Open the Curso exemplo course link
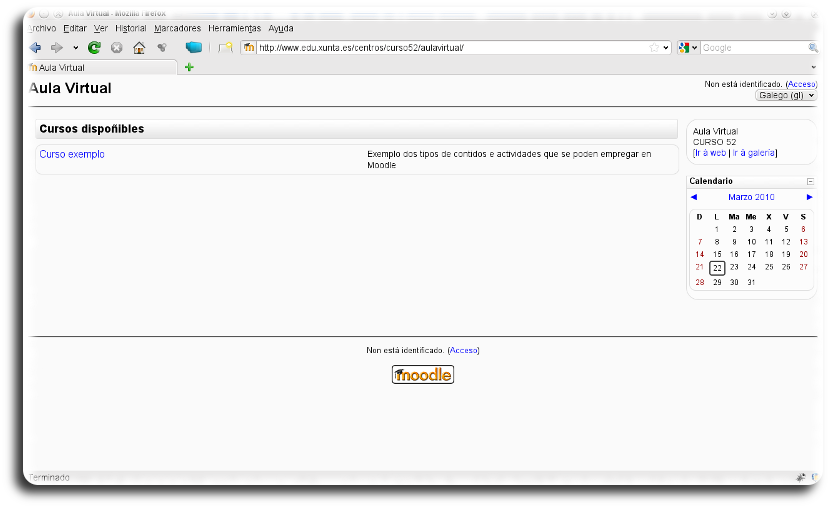Screen dimensions: 830x508 click(x=72, y=154)
